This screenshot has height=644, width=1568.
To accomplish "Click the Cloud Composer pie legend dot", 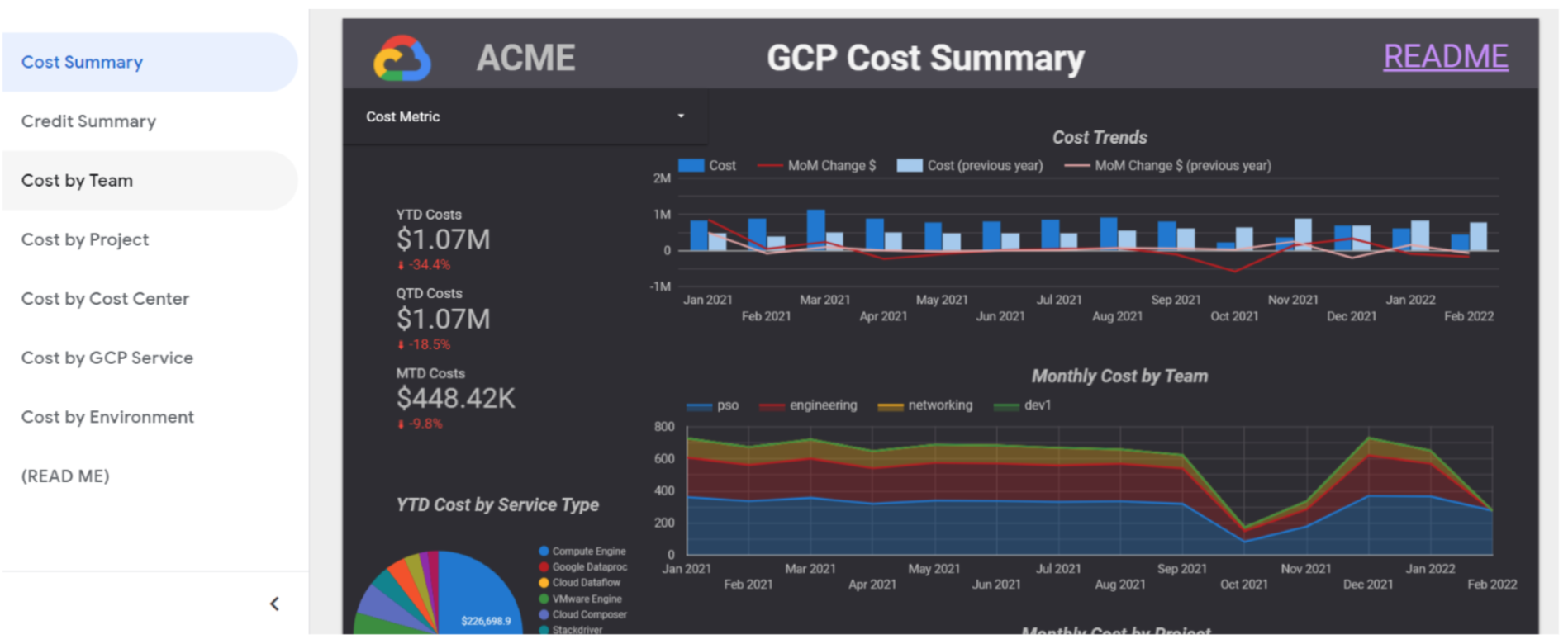I will coord(544,615).
